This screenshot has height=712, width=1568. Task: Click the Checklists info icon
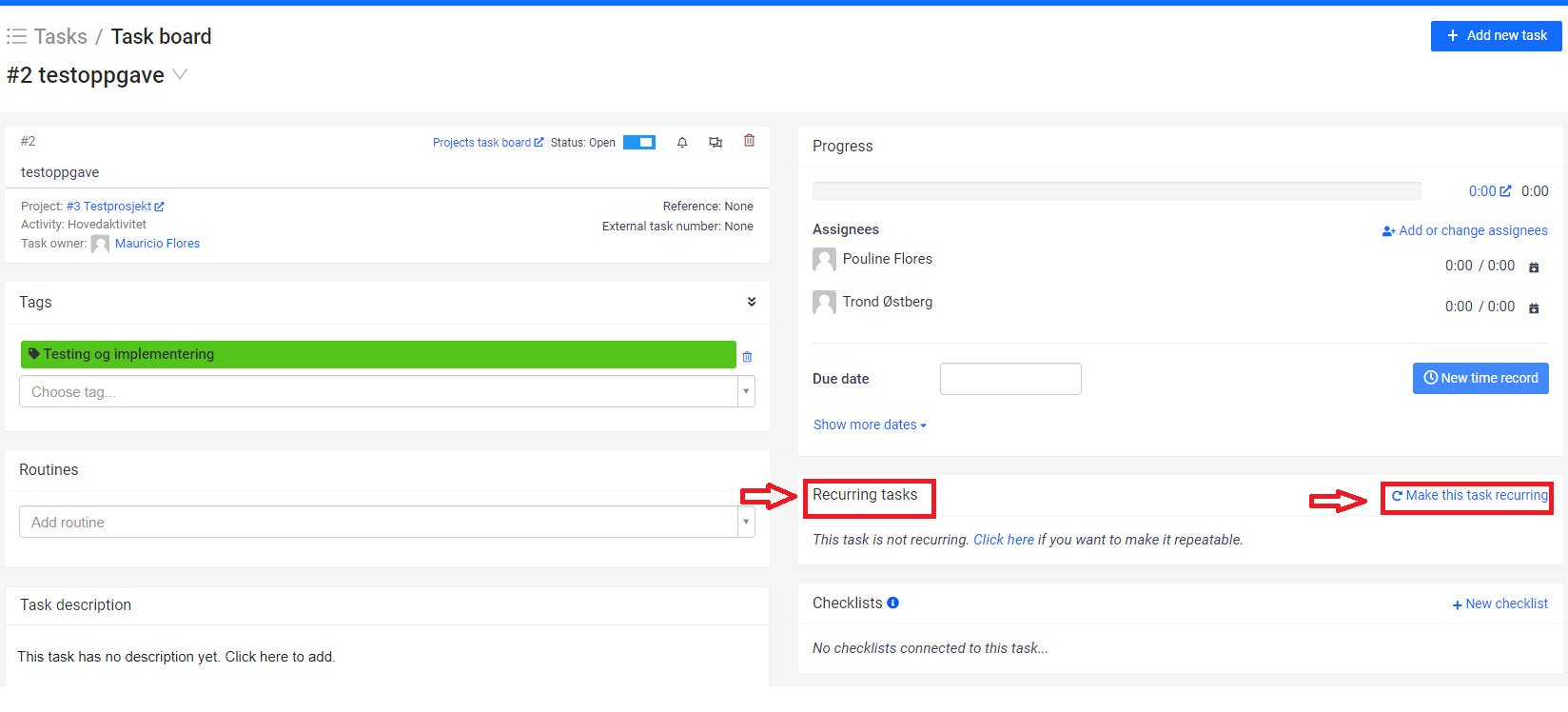point(892,603)
